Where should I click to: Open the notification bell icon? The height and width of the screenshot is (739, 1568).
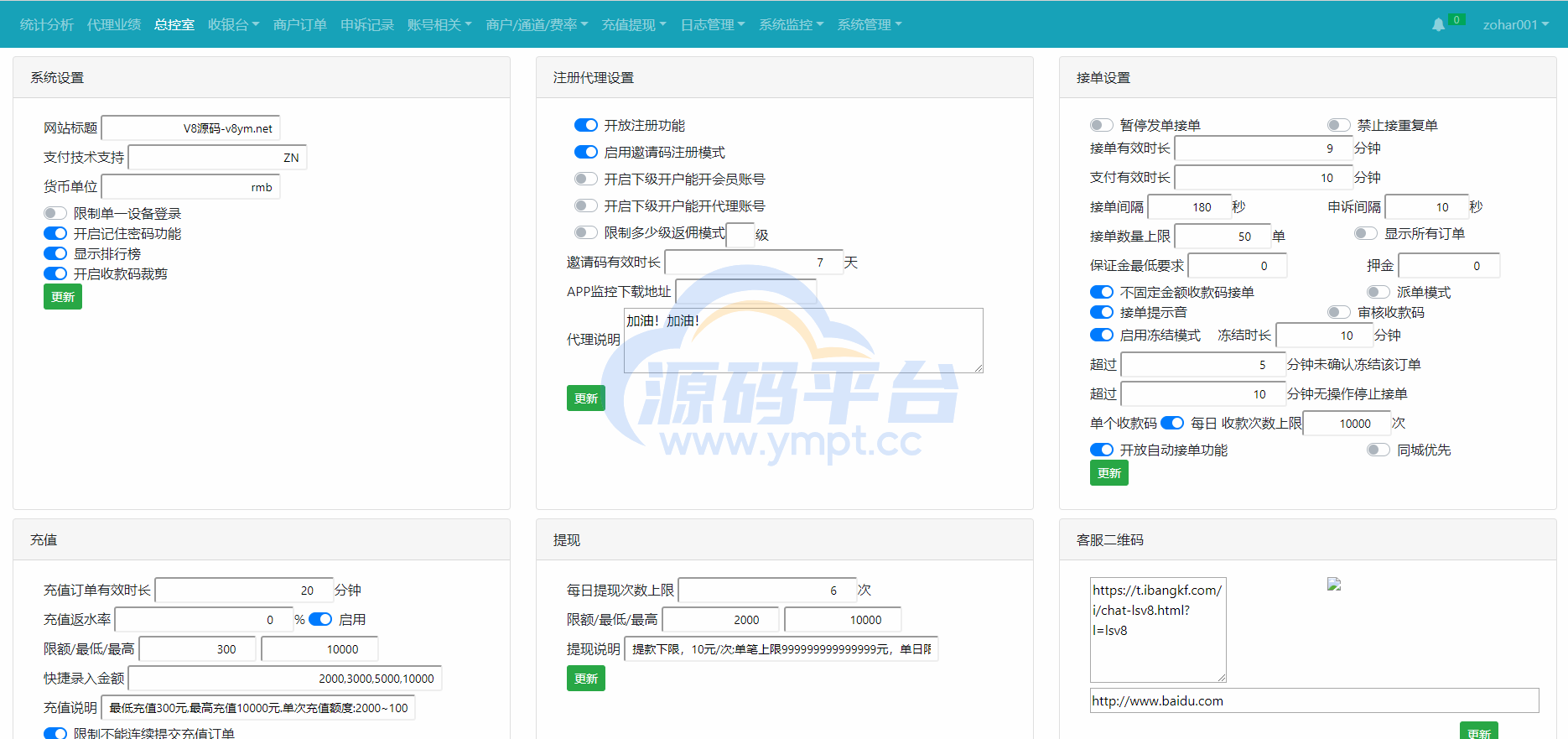coord(1438,24)
